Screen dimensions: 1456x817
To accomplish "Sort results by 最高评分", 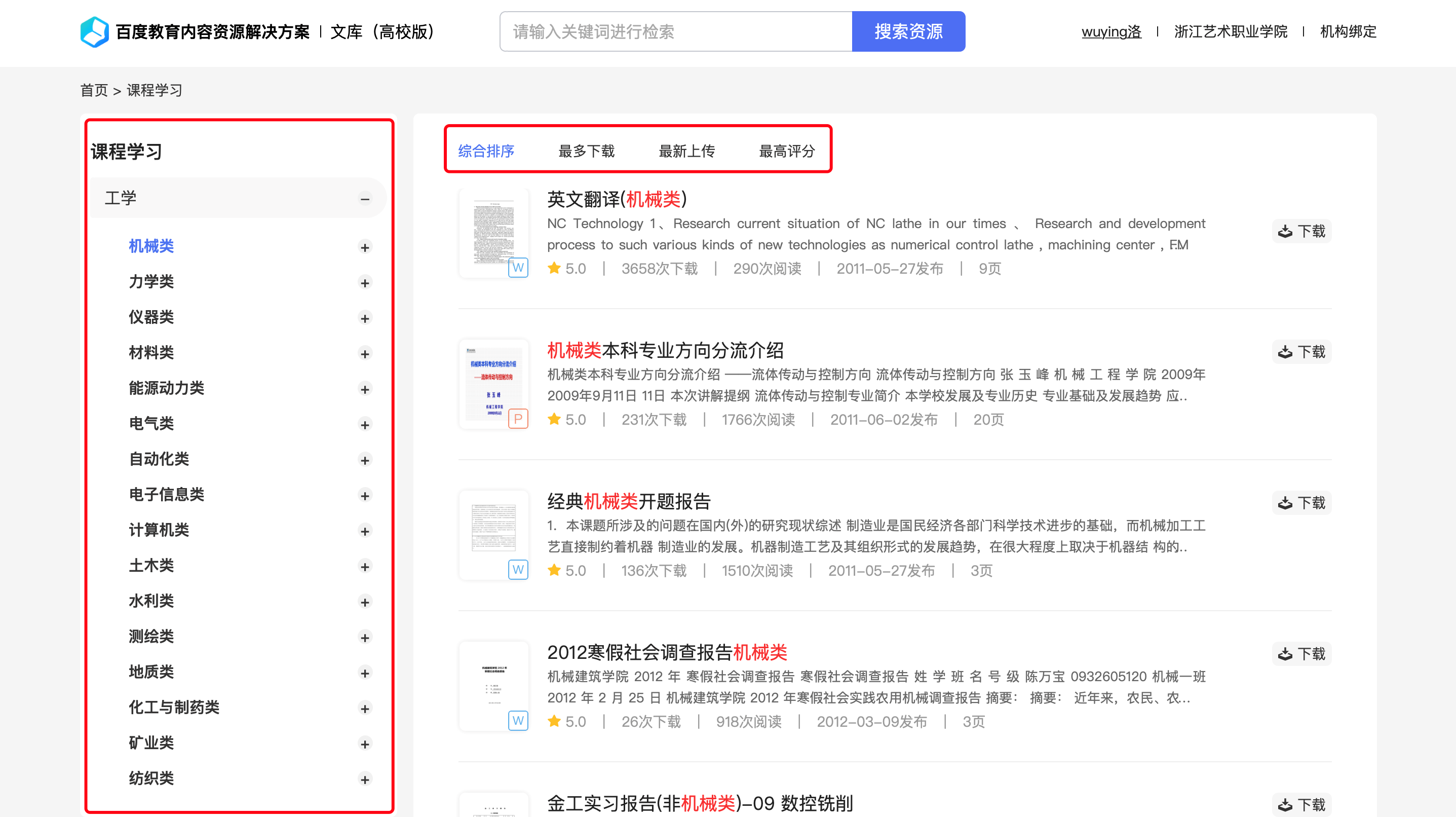I will coord(786,151).
